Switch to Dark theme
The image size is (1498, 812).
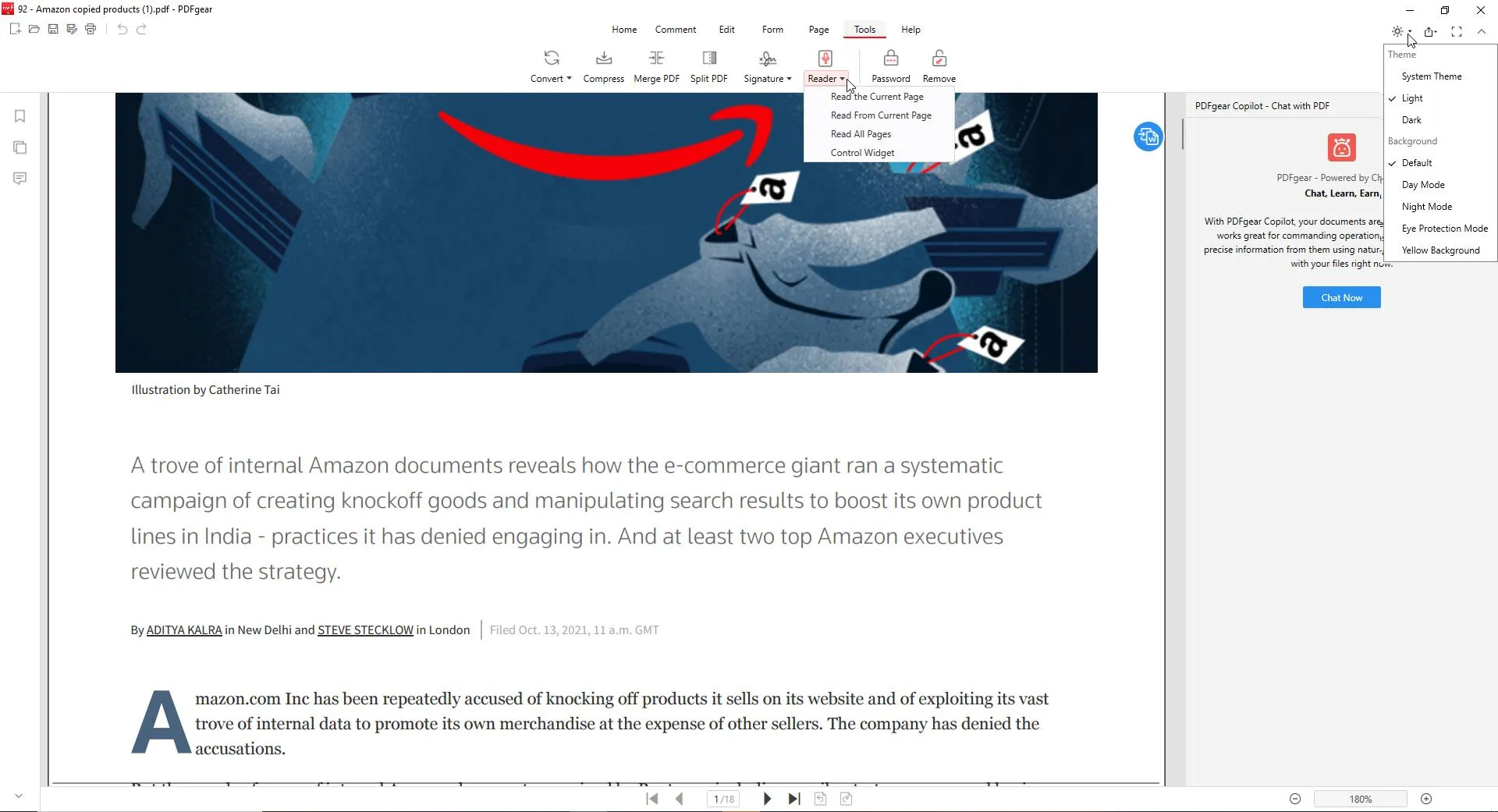pyautogui.click(x=1440, y=120)
